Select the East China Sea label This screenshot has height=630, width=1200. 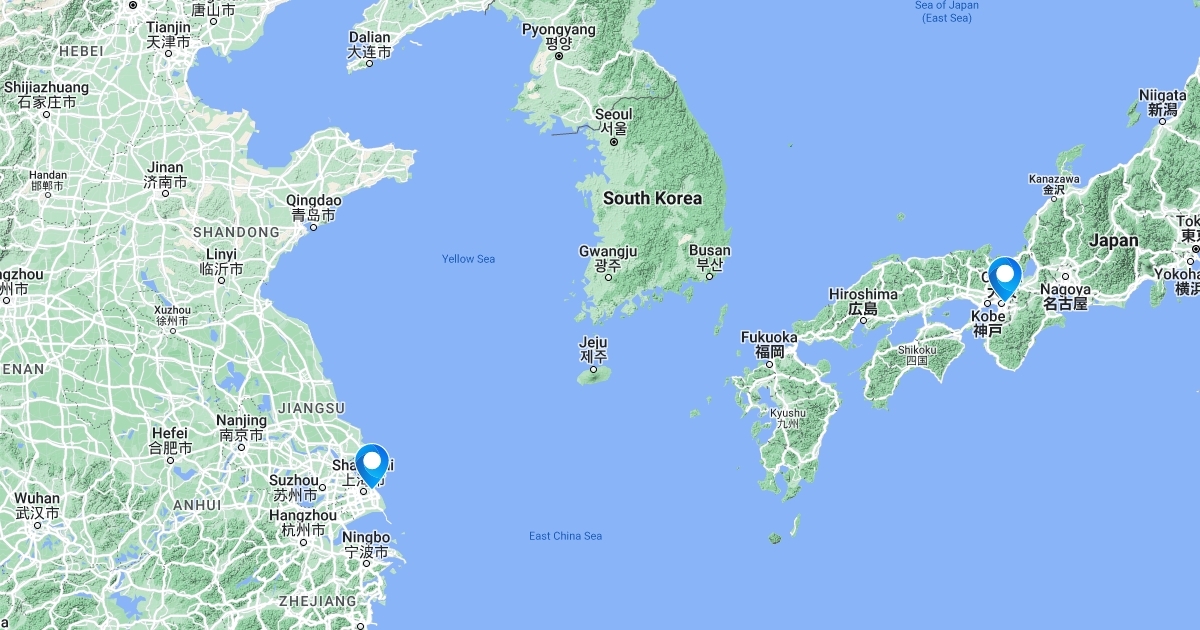[x=566, y=536]
